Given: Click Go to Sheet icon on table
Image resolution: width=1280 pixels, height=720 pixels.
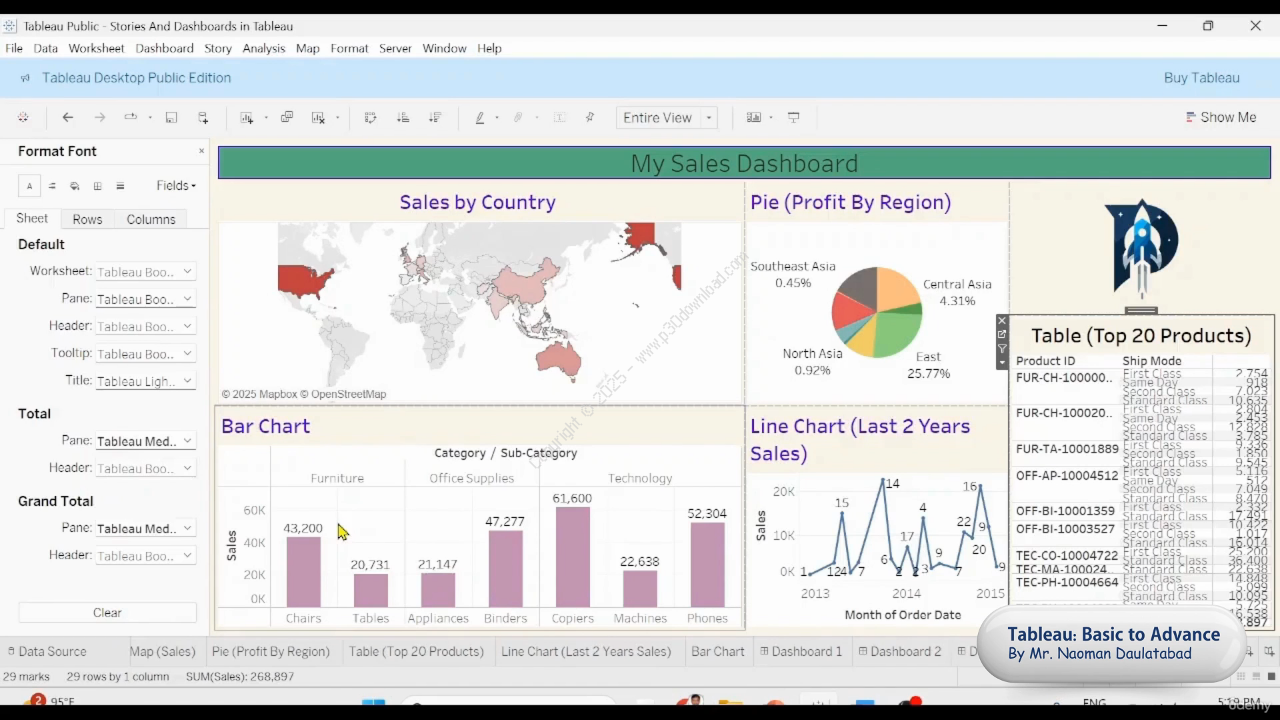Looking at the screenshot, I should 1002,335.
